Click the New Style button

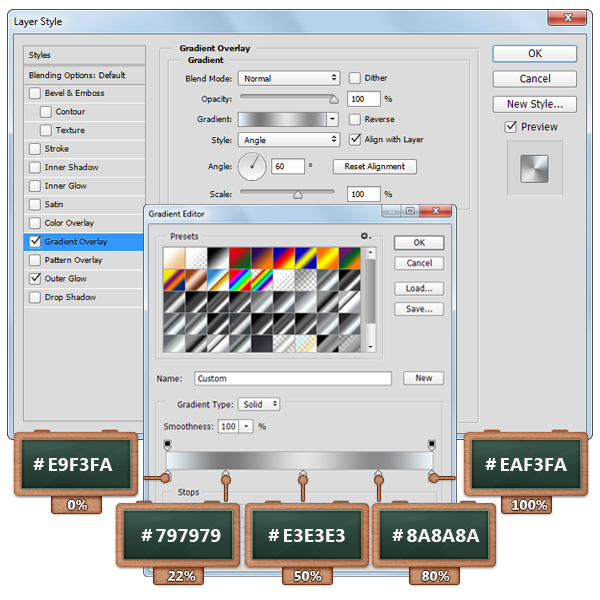[x=534, y=104]
